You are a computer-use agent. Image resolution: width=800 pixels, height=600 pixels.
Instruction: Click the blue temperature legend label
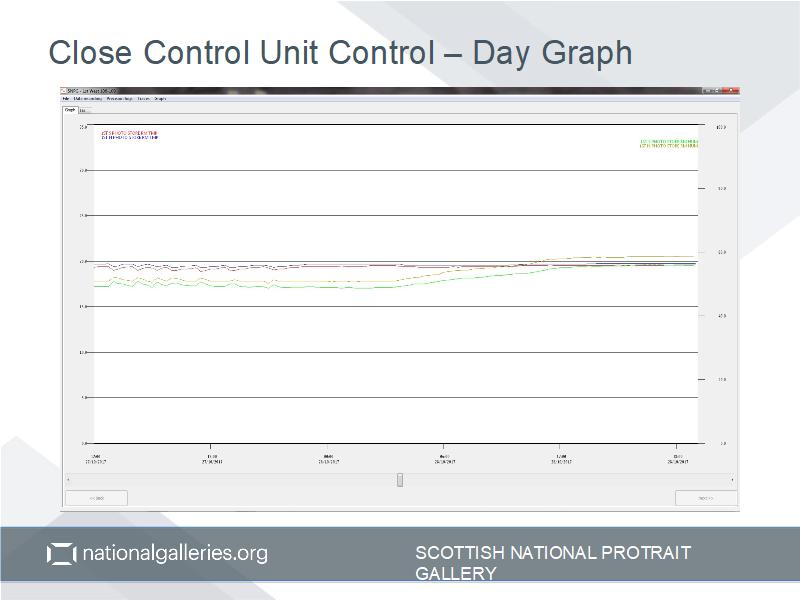(130, 136)
